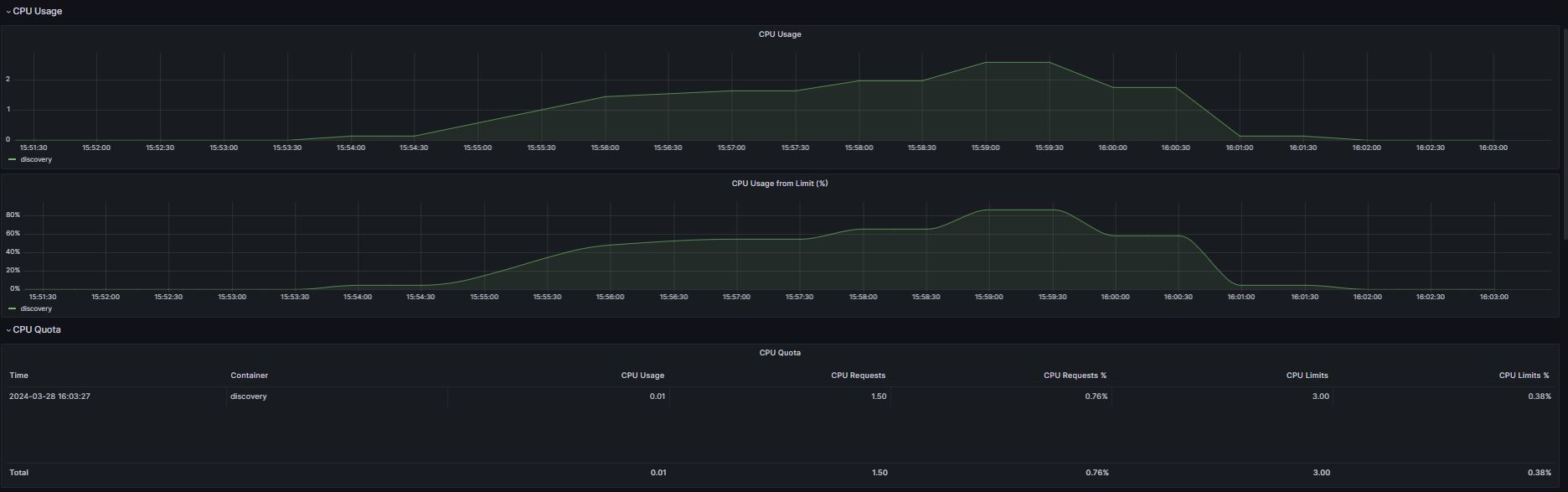Click the 1 y-axis label on CPU Usage chart
The image size is (1568, 492).
point(8,110)
